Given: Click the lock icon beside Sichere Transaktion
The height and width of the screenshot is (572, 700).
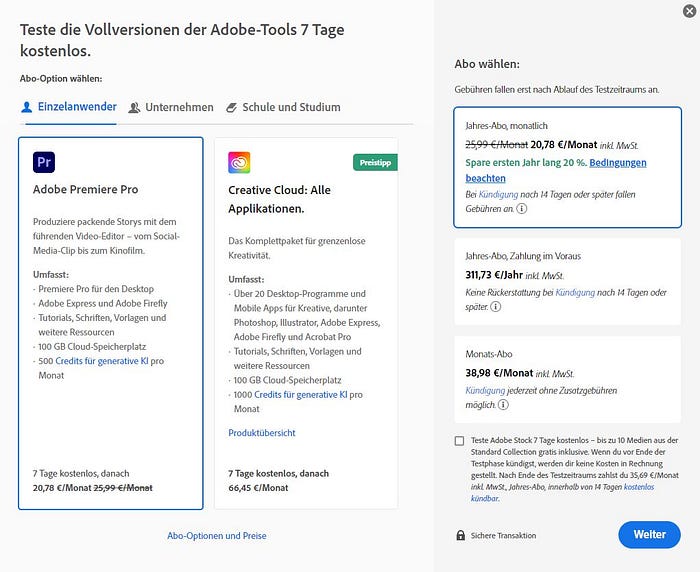Looking at the screenshot, I should pyautogui.click(x=460, y=535).
